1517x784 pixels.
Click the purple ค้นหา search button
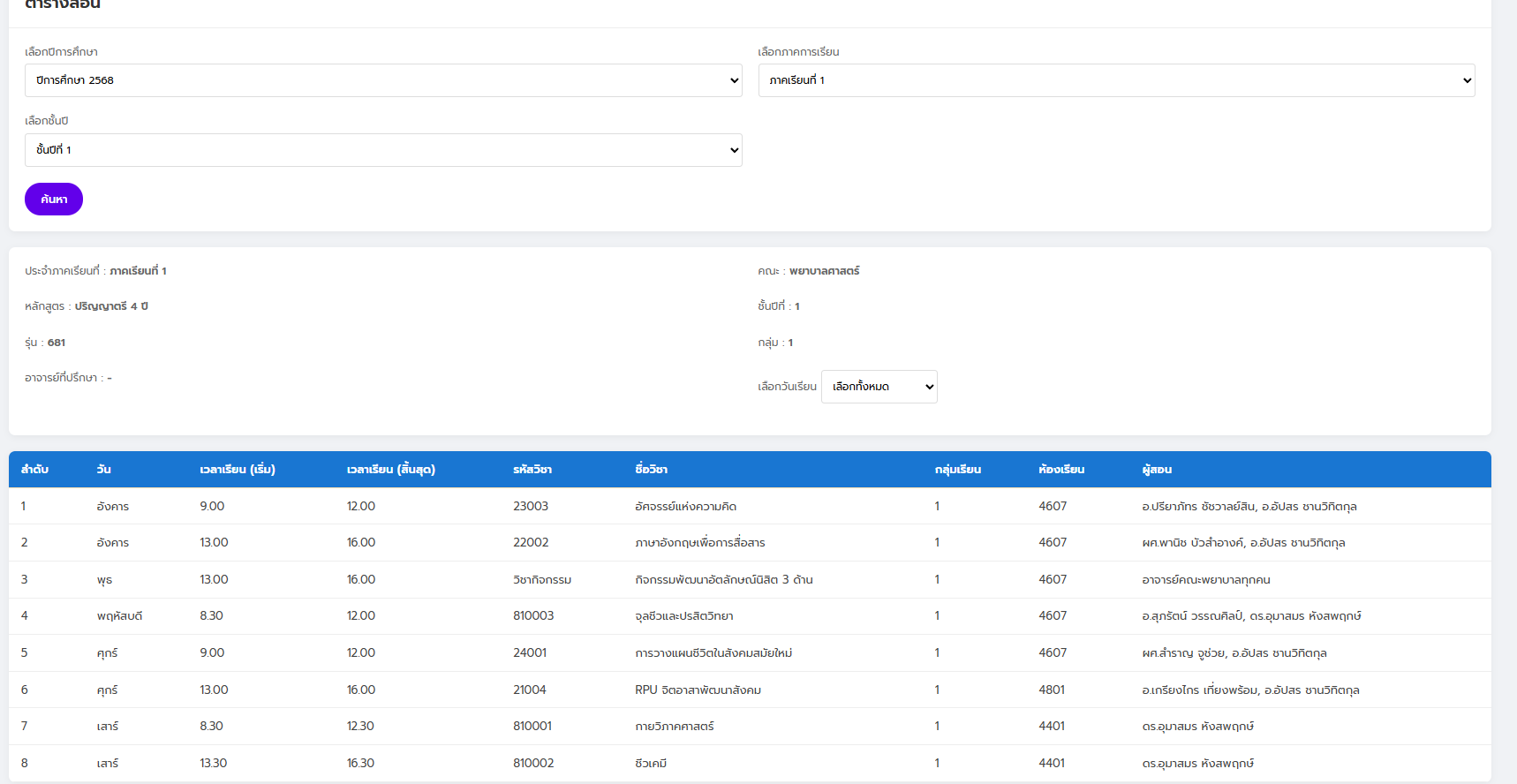click(54, 200)
